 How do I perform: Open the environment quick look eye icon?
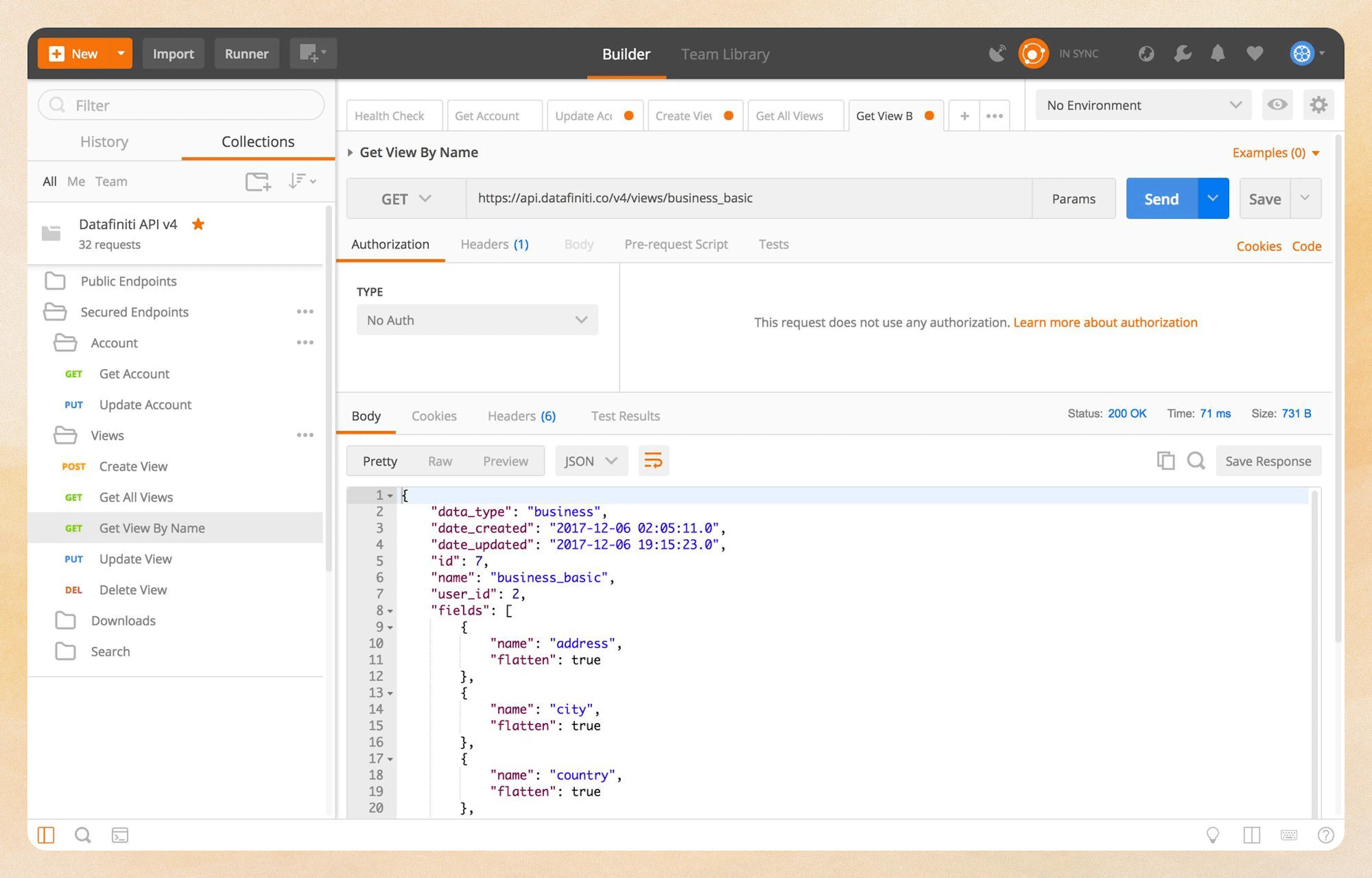1277,105
